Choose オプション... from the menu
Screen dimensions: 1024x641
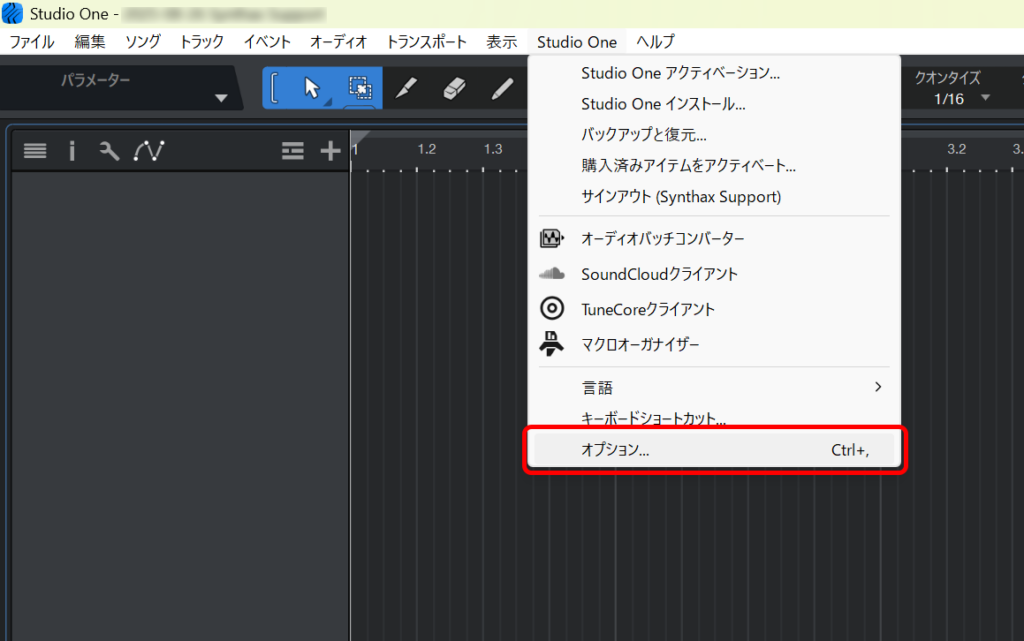(714, 450)
